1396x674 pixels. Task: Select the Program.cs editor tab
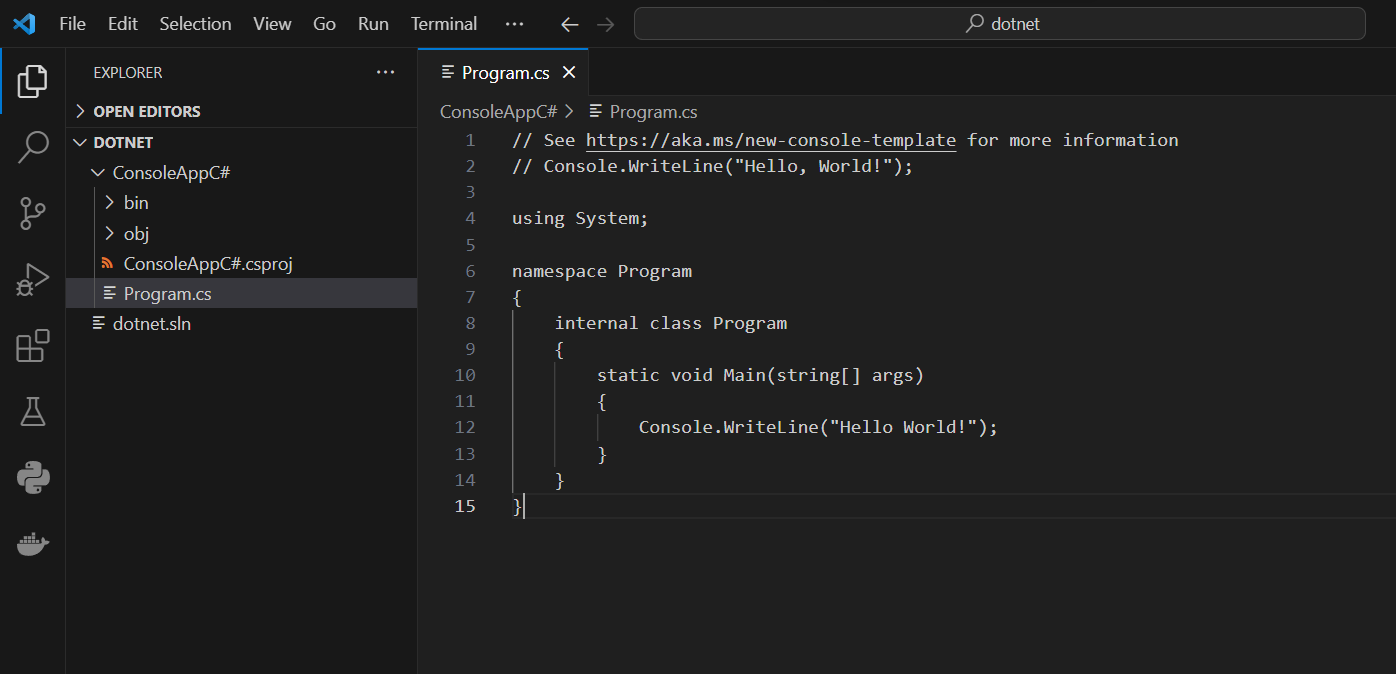[x=504, y=72]
